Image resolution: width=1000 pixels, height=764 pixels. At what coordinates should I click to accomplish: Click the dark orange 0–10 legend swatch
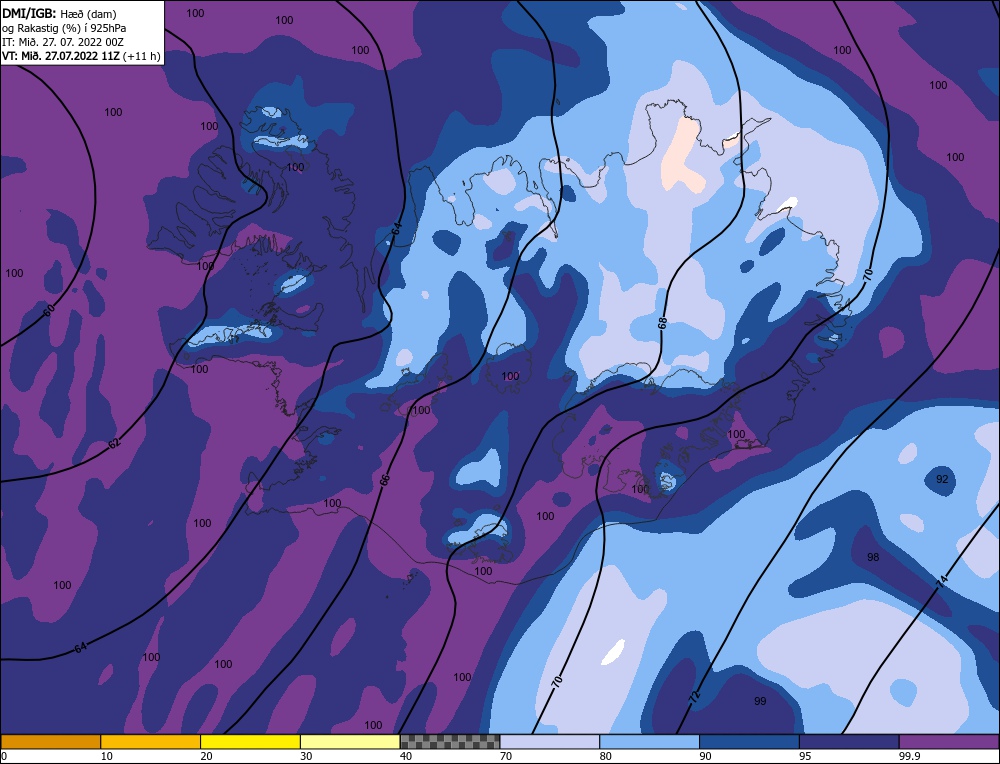(50, 742)
